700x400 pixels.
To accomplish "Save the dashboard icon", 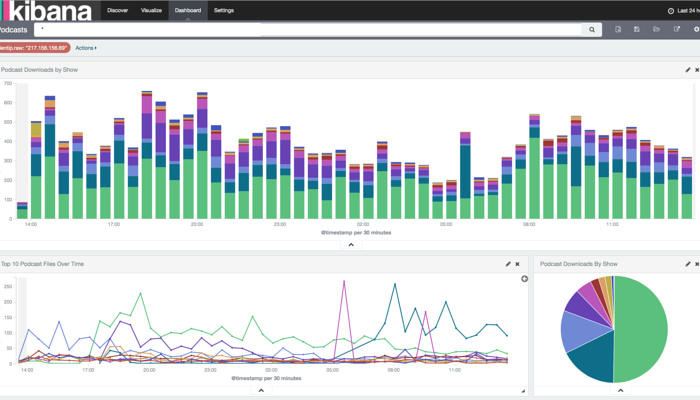I will [637, 29].
